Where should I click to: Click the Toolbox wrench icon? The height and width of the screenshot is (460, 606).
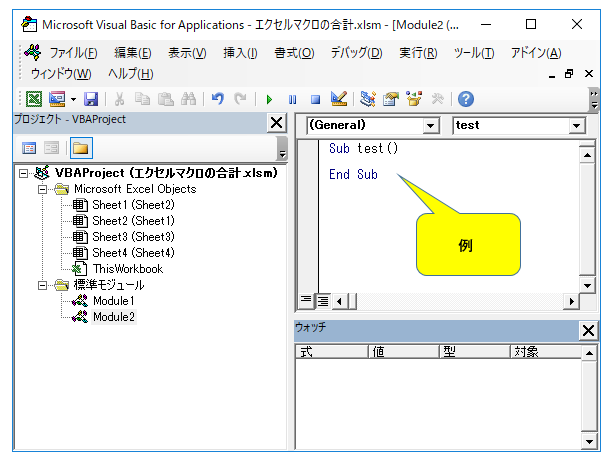coord(437,99)
